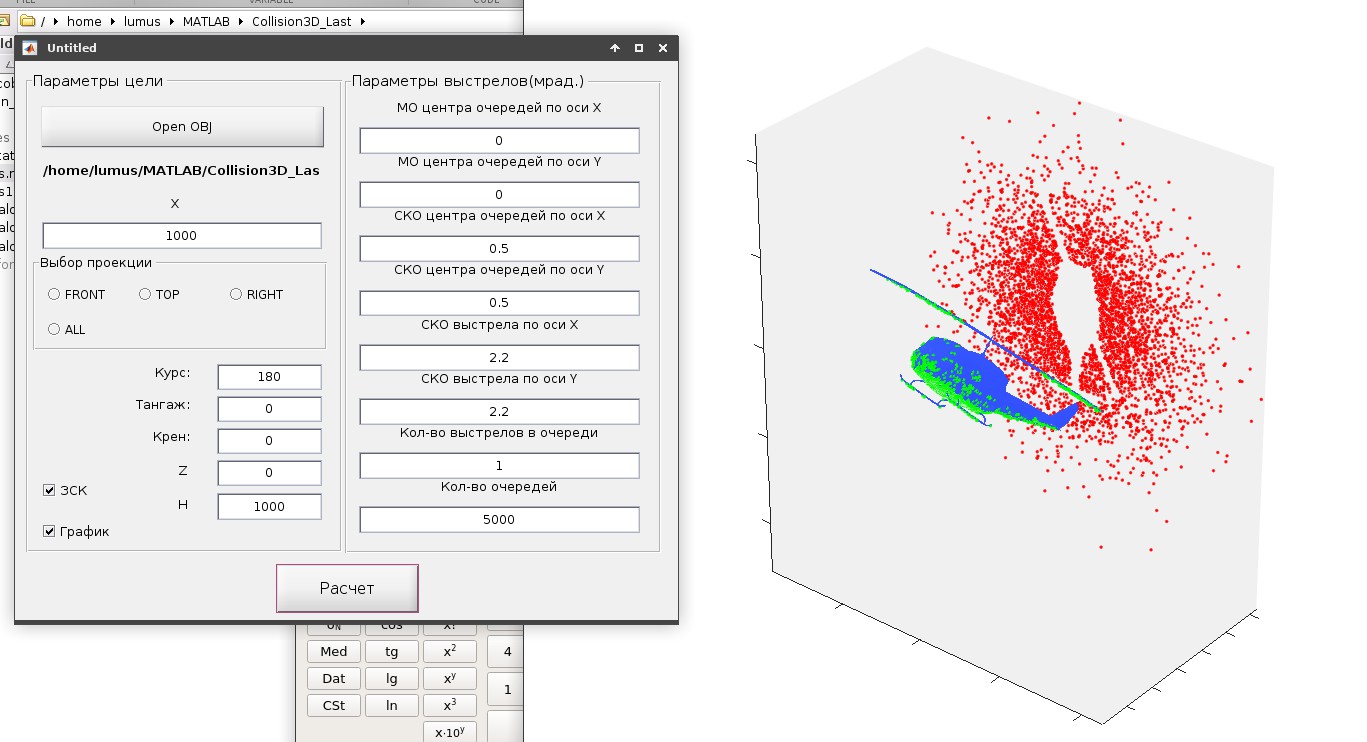1367x742 pixels.
Task: Click the СКО центра очередей по оси X field
Action: 499,249
